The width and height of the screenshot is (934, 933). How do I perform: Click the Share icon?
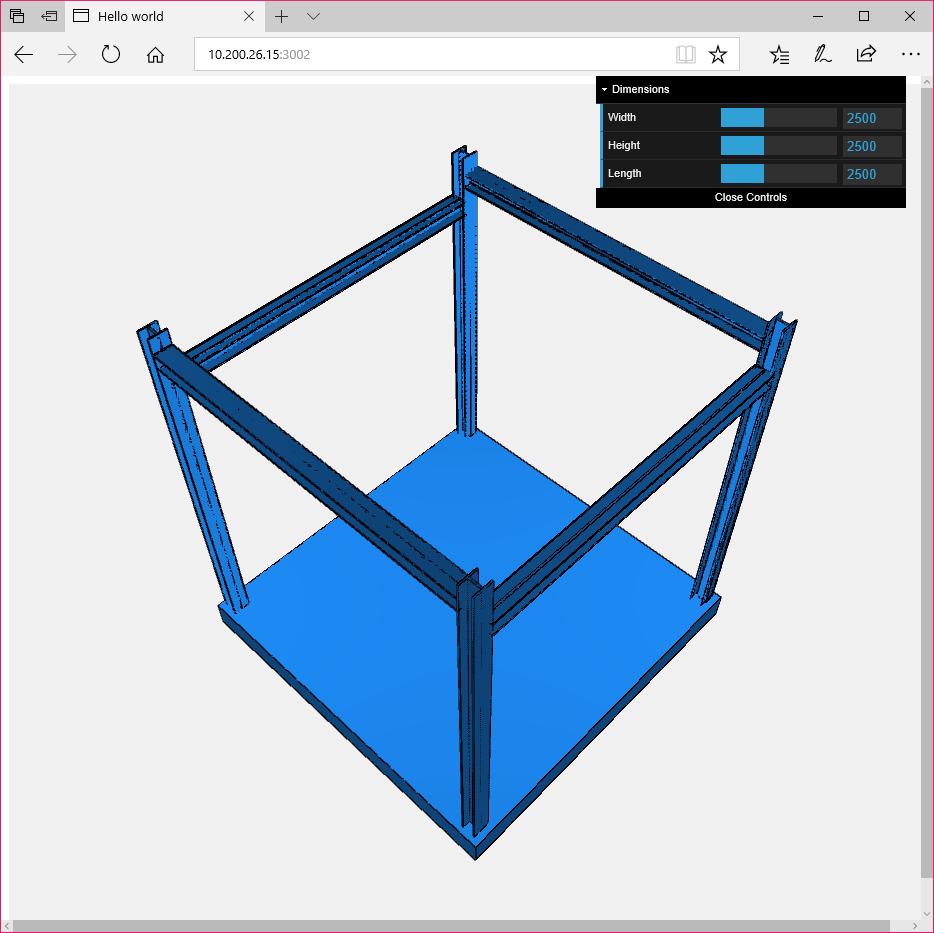point(866,54)
